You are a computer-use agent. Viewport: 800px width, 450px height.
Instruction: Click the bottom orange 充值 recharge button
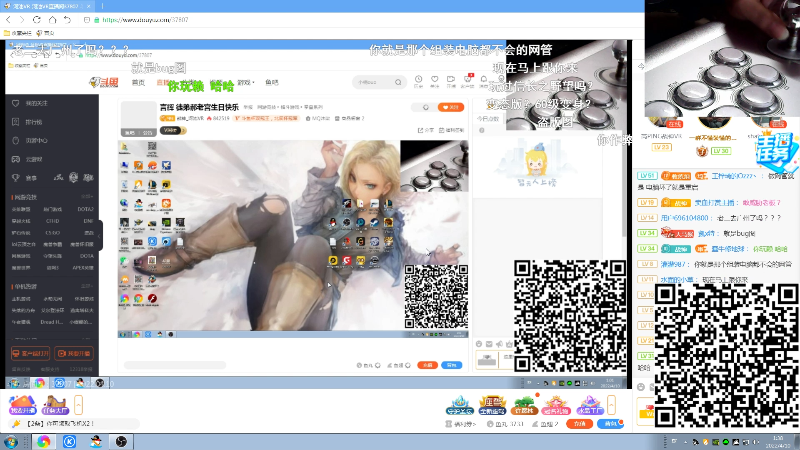pyautogui.click(x=580, y=424)
